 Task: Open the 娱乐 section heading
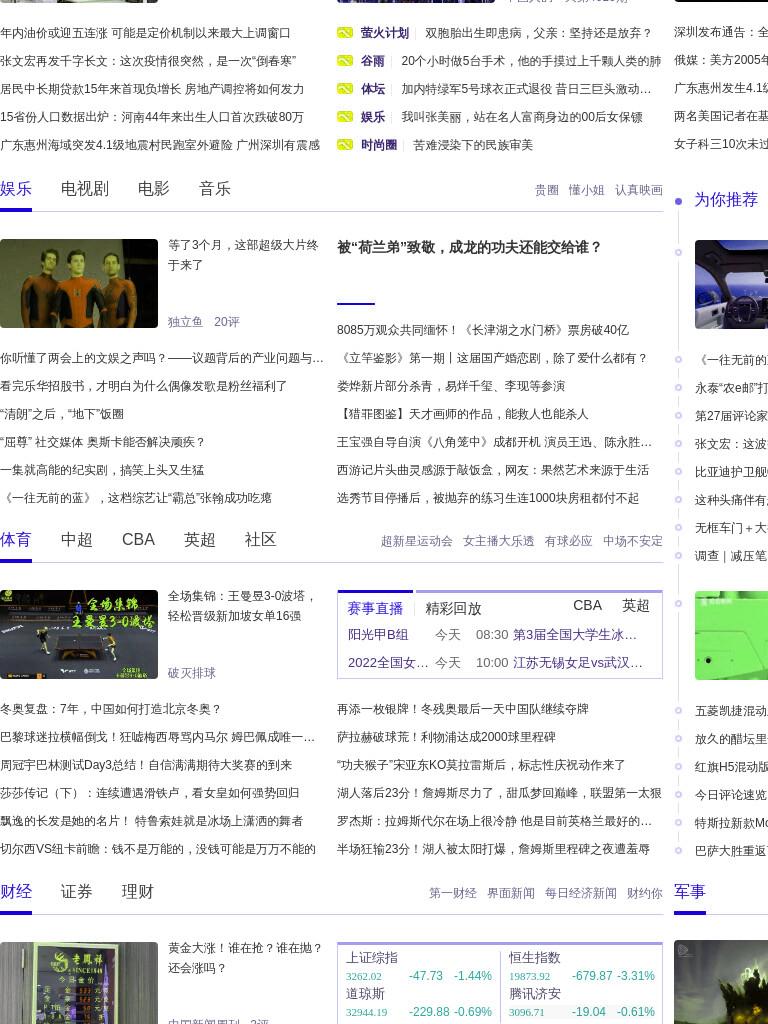16,189
